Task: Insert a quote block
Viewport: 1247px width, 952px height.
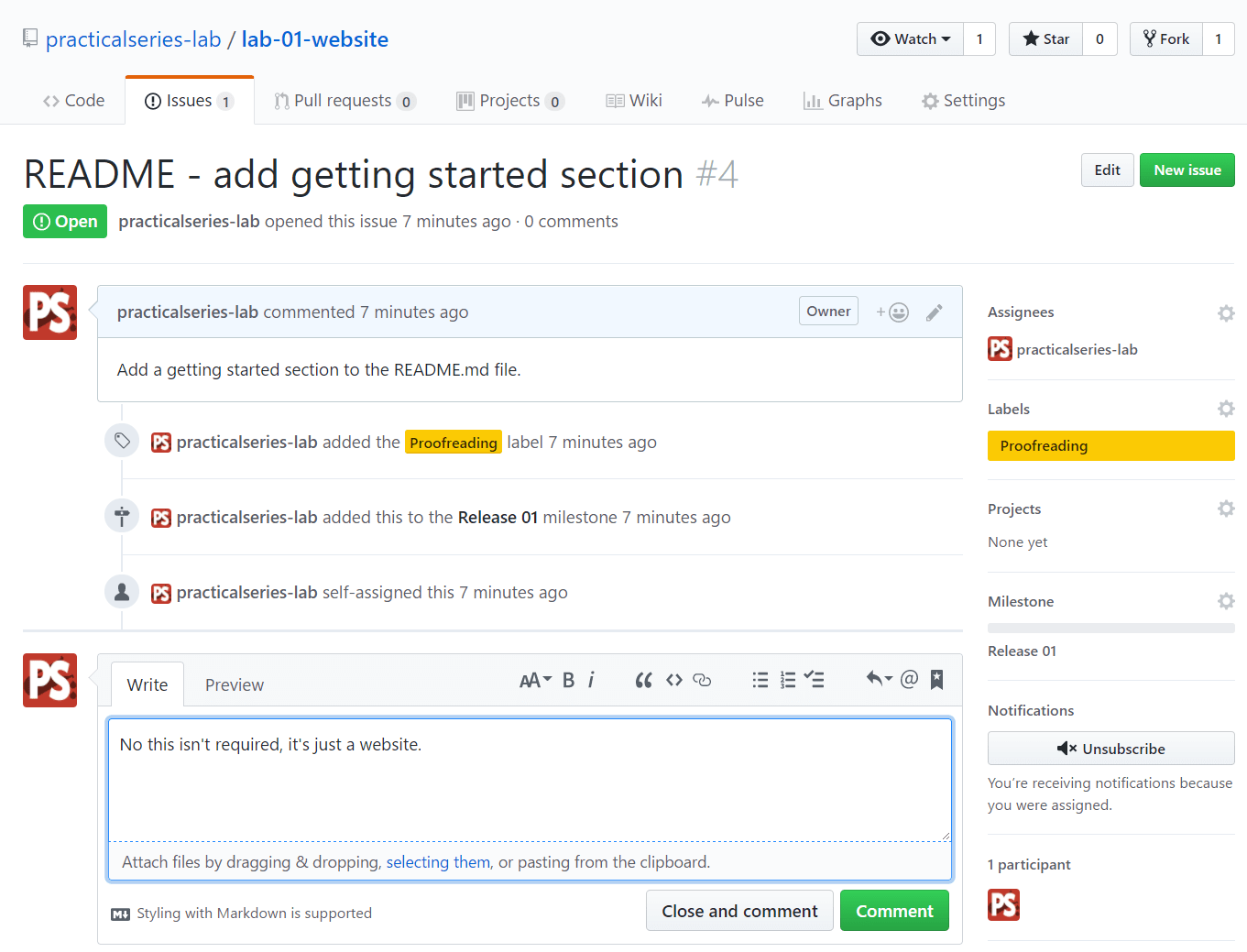Action: [644, 680]
